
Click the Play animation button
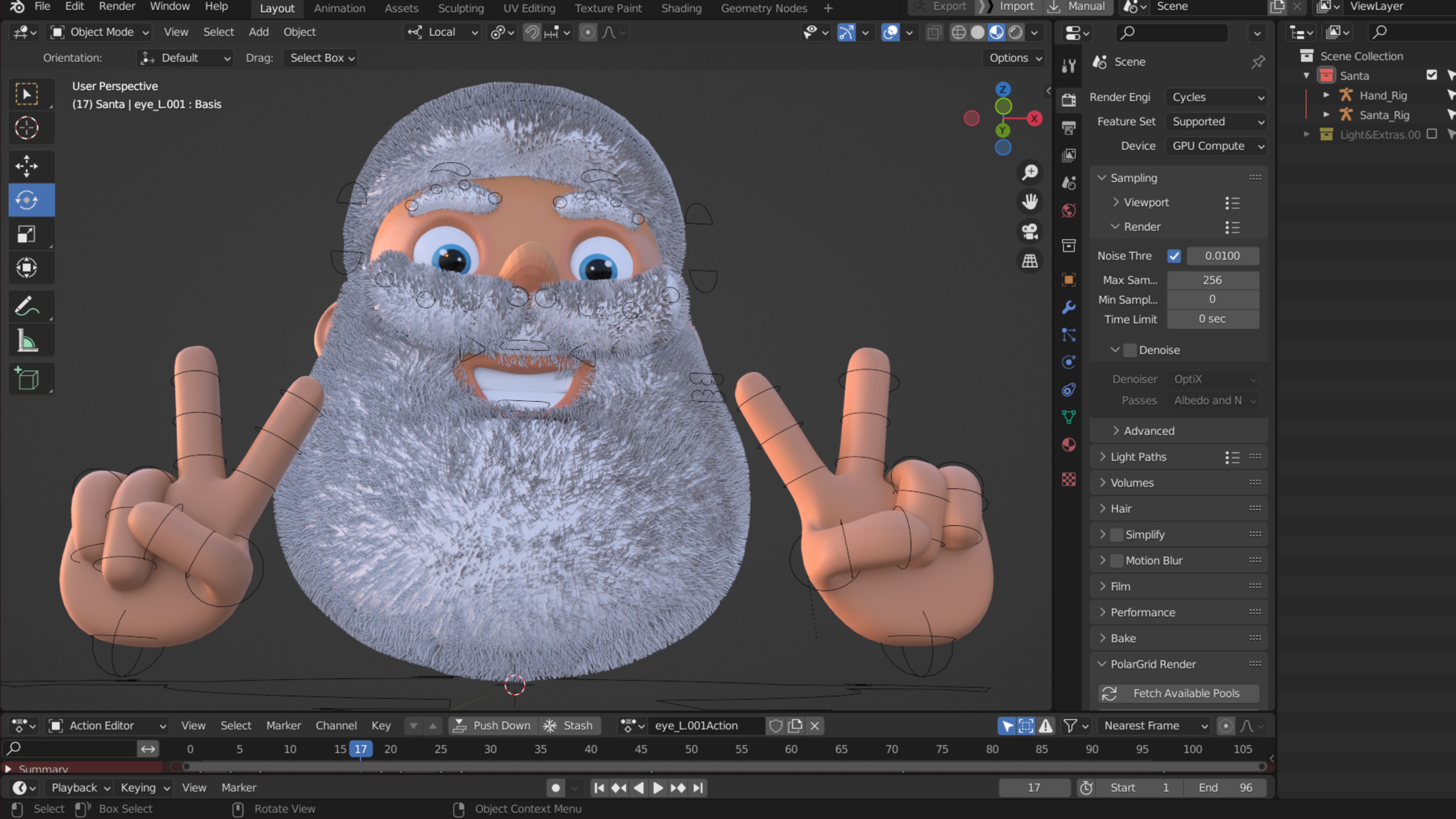pos(658,788)
